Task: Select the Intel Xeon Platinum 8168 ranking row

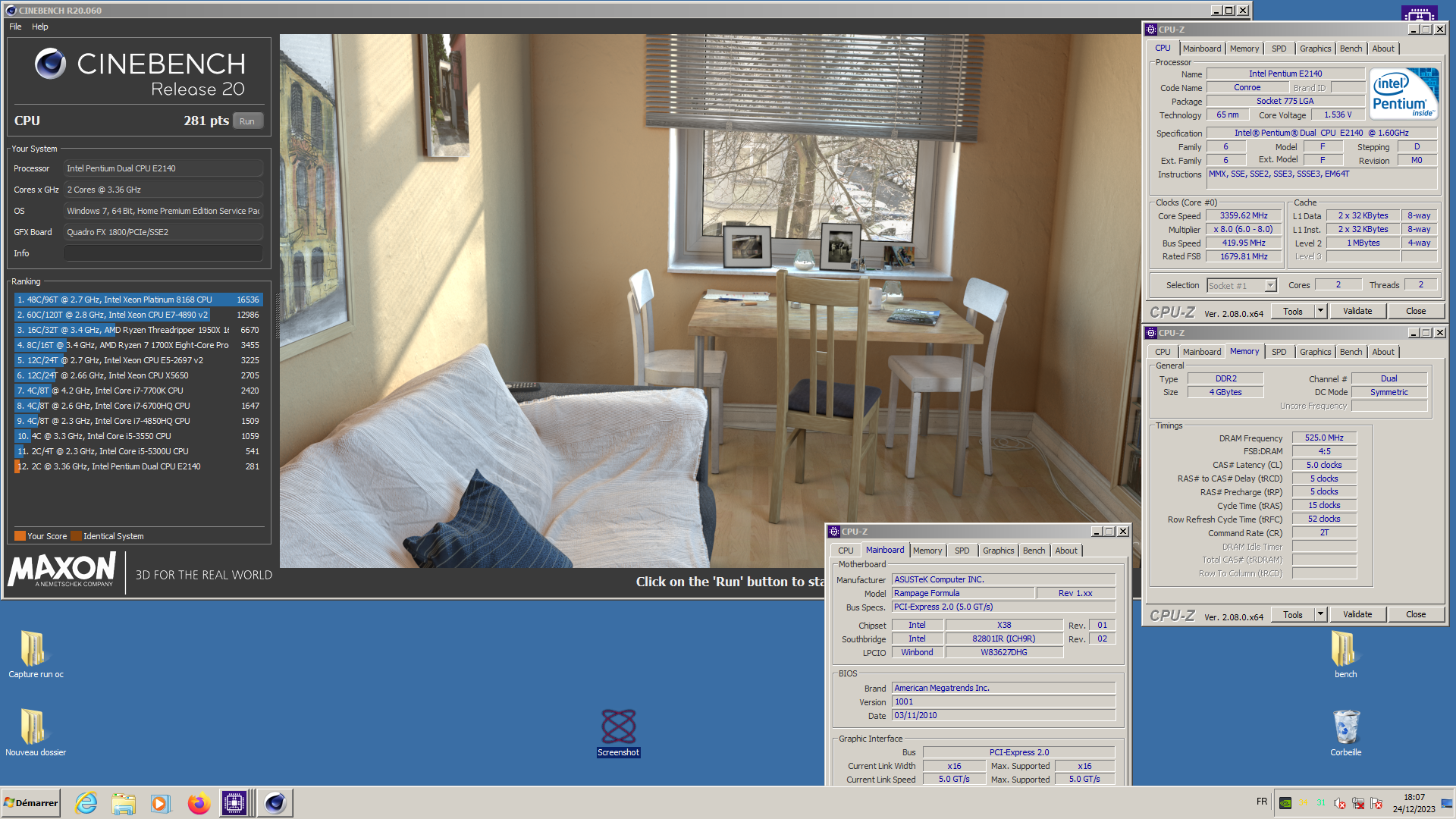Action: tap(138, 300)
